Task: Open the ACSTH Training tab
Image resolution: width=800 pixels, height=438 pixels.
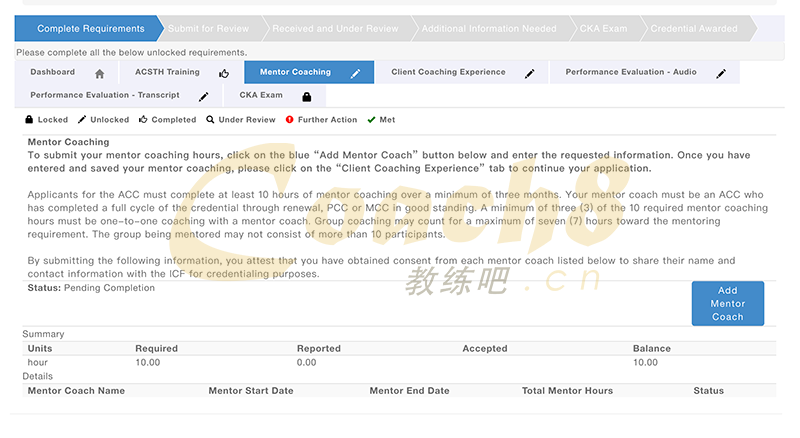Action: (x=167, y=73)
